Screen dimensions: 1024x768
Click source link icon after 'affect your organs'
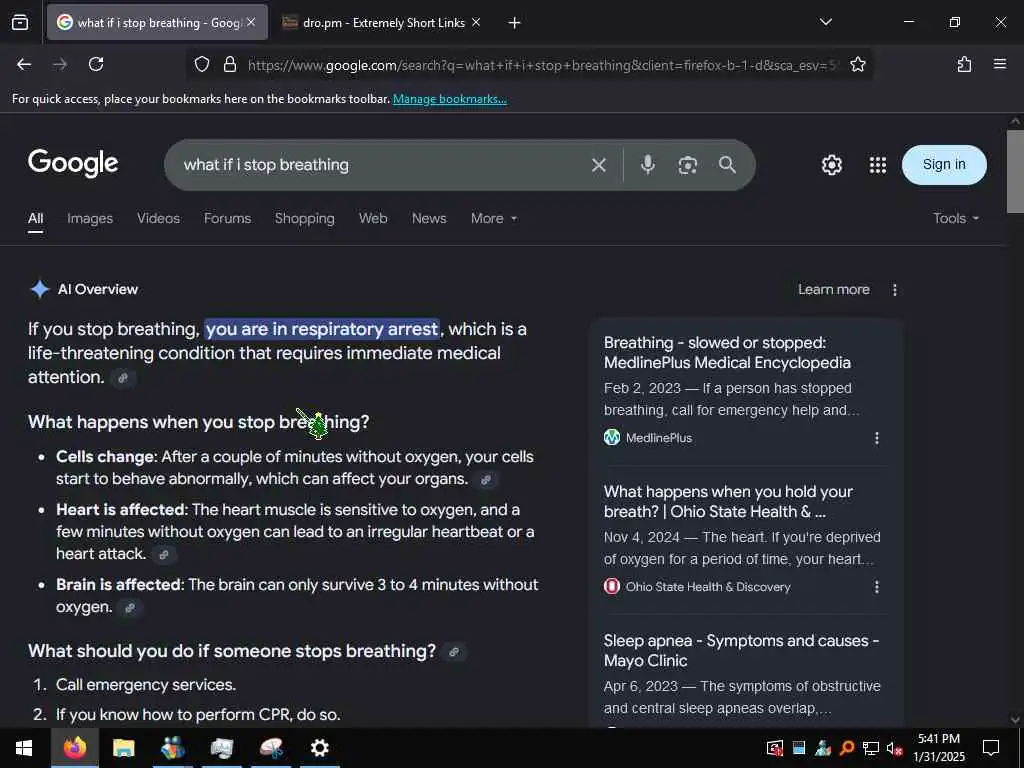click(485, 479)
